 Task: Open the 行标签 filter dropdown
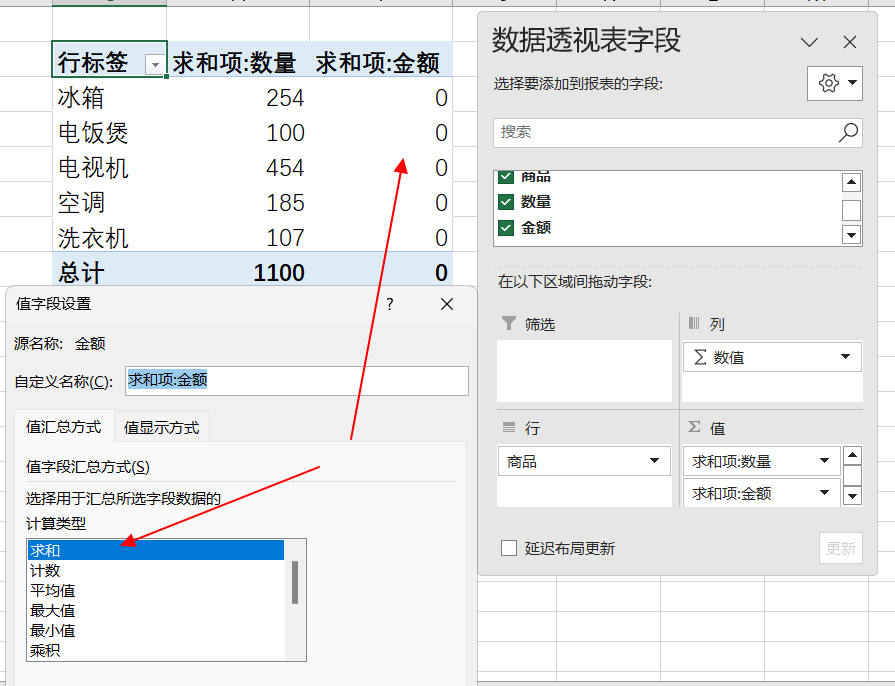(x=155, y=64)
